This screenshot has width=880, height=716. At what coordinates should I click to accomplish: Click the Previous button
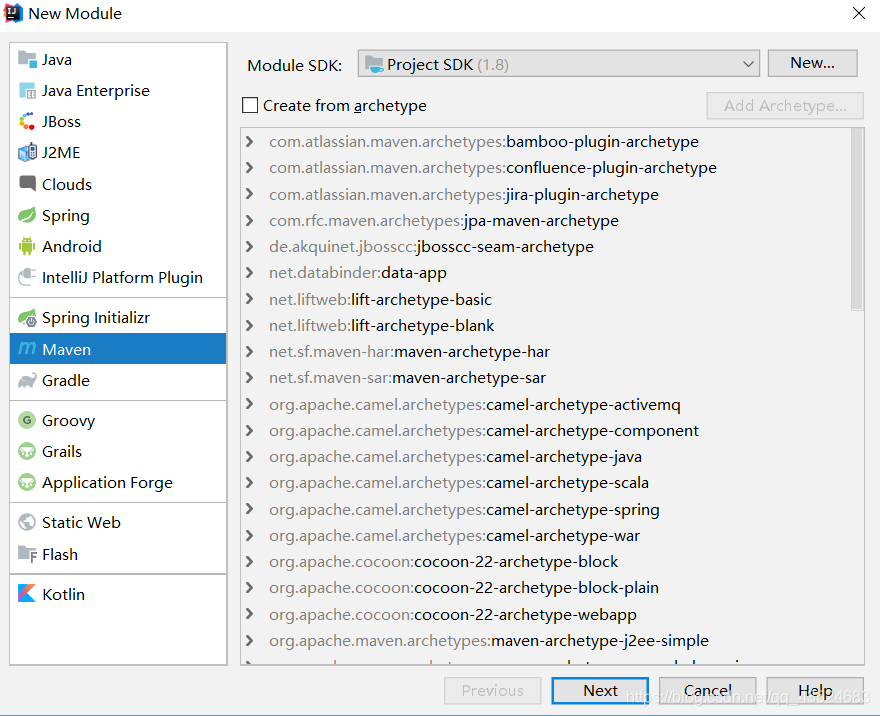[492, 690]
